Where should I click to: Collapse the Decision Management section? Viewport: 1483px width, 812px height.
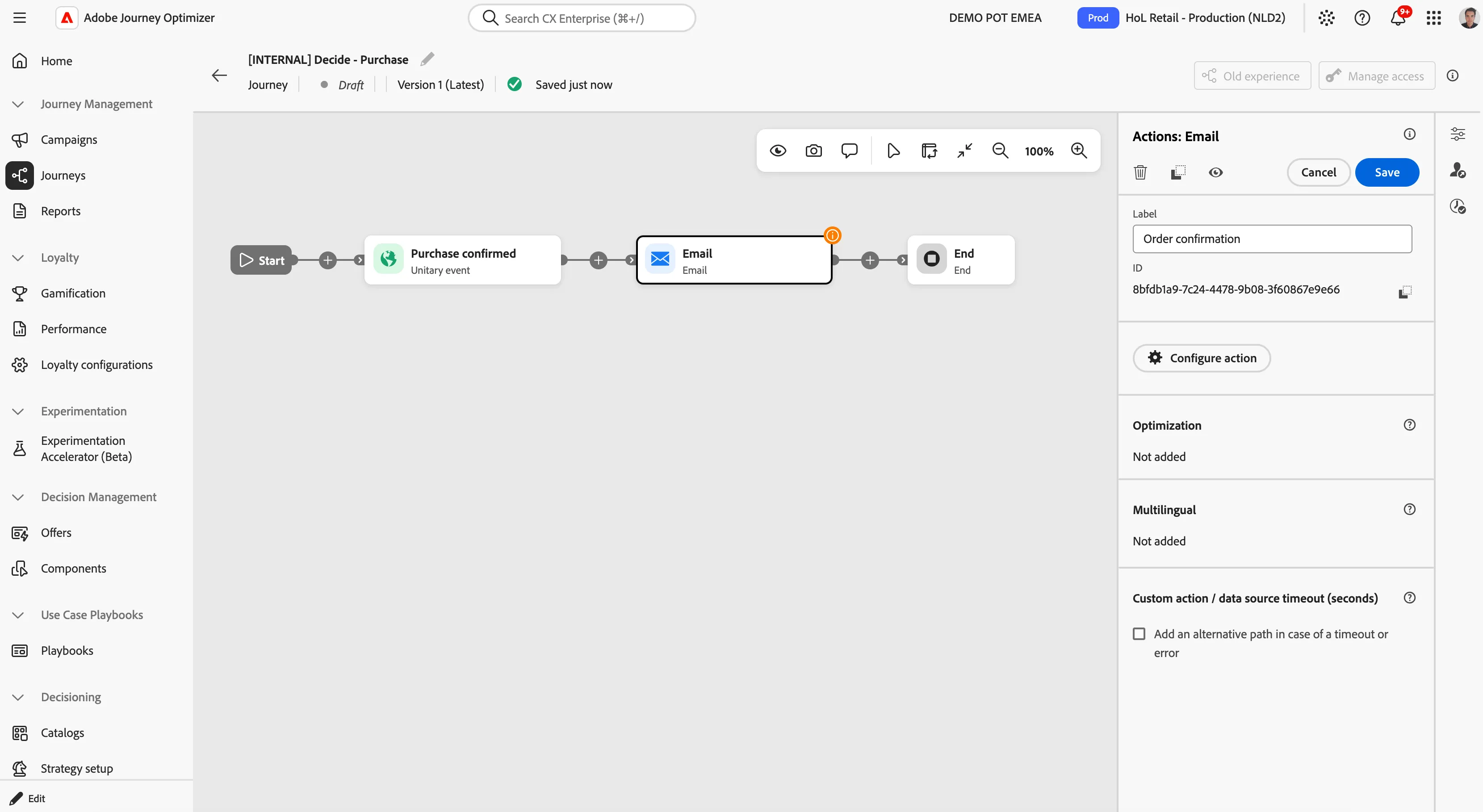[x=18, y=497]
